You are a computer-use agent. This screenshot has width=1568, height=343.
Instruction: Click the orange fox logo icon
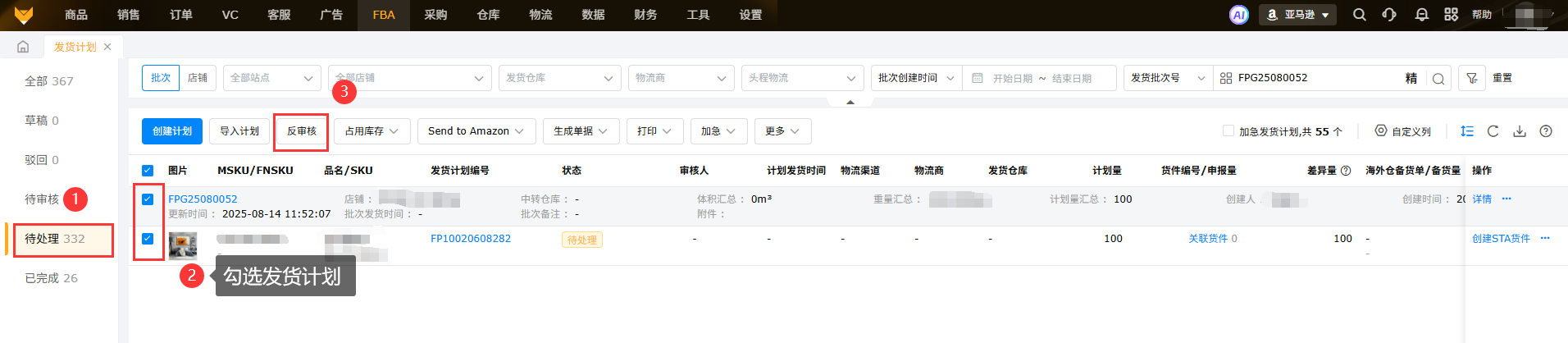23,15
